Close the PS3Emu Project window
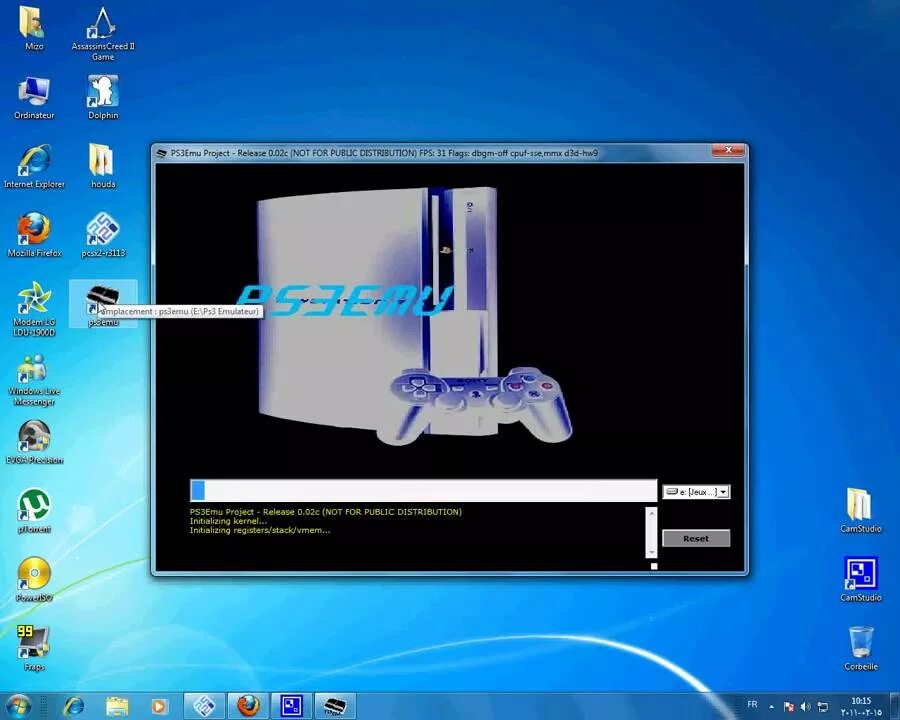Viewport: 900px width, 720px height. point(728,150)
